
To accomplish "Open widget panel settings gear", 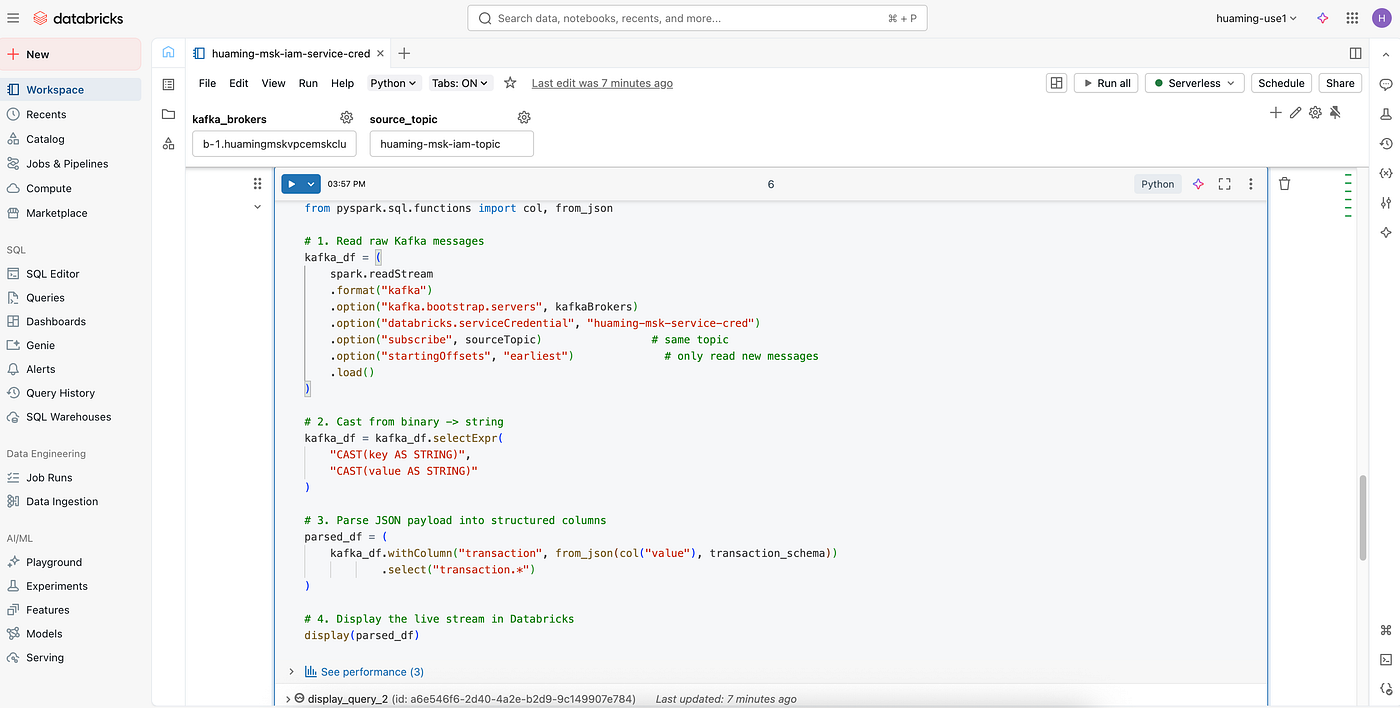I will coord(1315,113).
